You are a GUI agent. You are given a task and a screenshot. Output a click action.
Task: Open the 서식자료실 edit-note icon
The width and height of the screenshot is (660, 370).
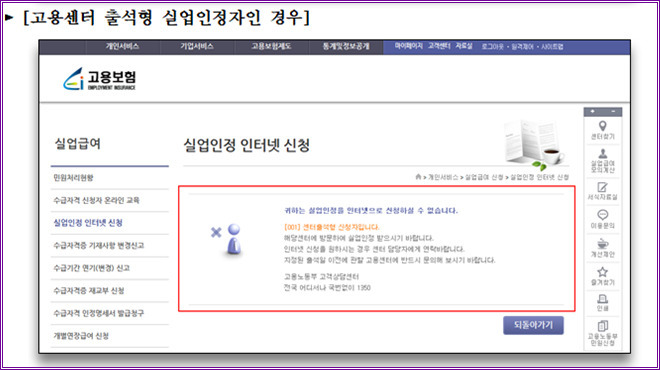point(602,187)
